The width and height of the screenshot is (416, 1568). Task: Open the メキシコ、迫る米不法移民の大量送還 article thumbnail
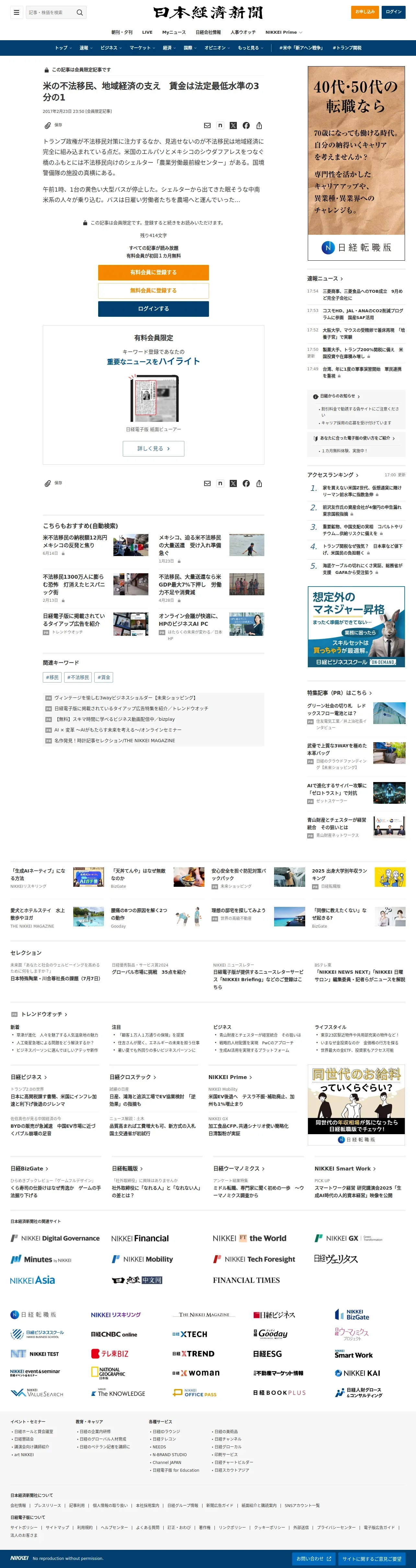(247, 545)
